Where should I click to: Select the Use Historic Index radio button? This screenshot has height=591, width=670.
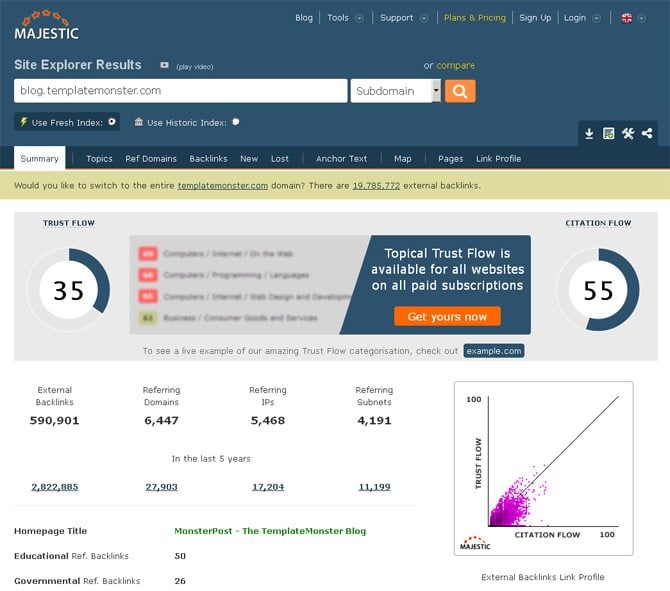(236, 122)
